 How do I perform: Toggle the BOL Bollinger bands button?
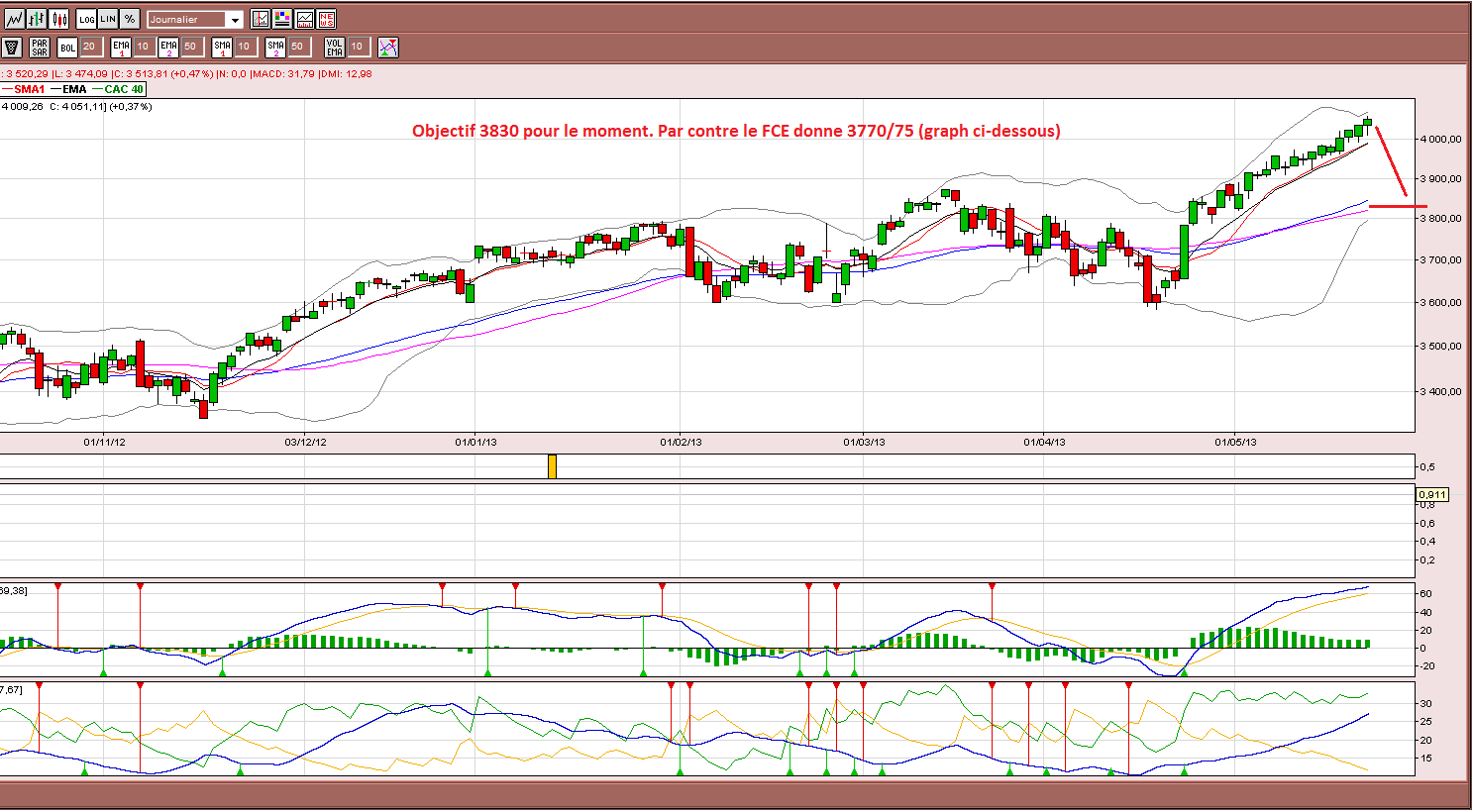tap(67, 48)
